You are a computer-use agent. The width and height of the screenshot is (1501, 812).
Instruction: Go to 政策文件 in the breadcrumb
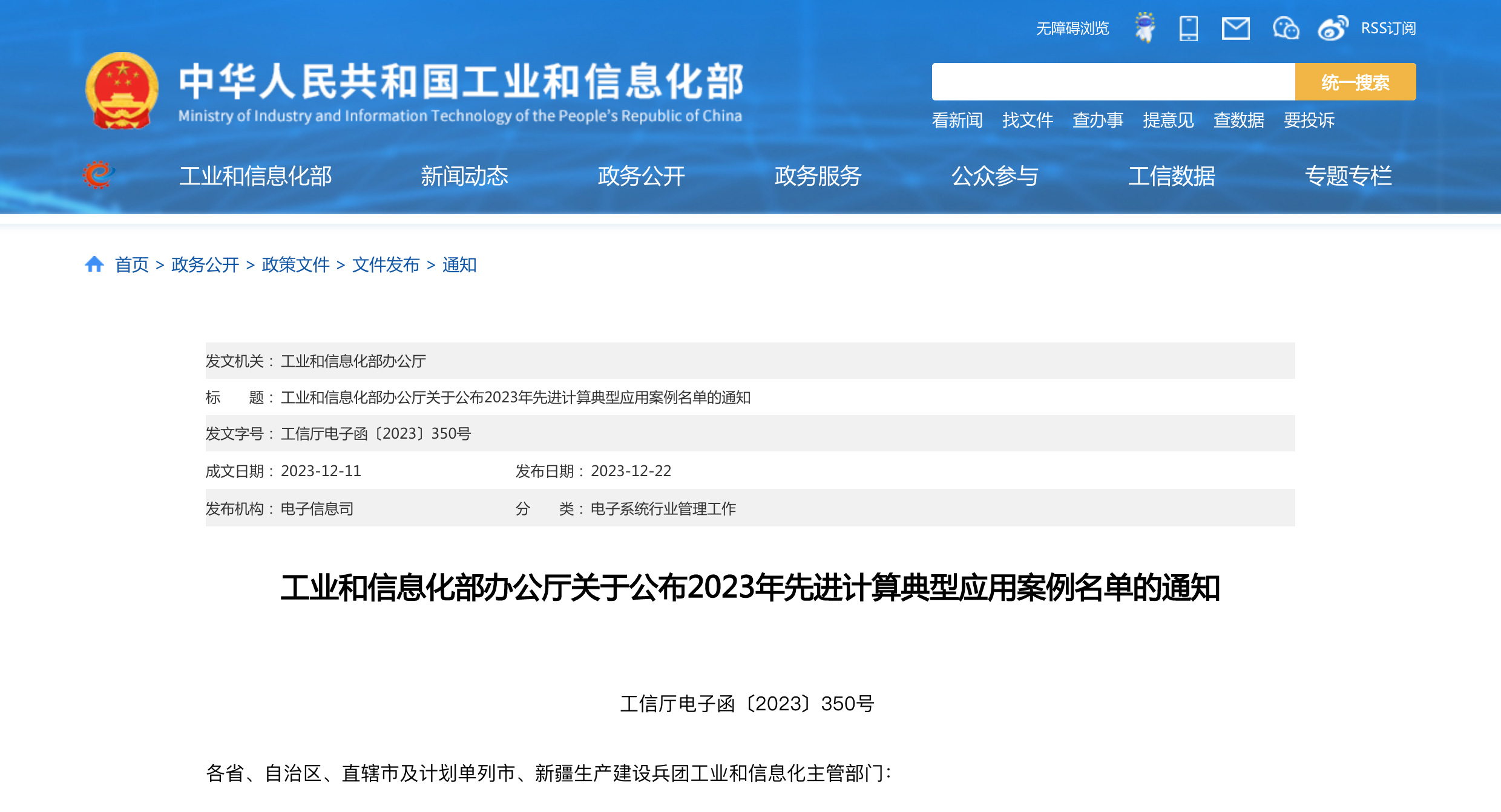pyautogui.click(x=295, y=265)
